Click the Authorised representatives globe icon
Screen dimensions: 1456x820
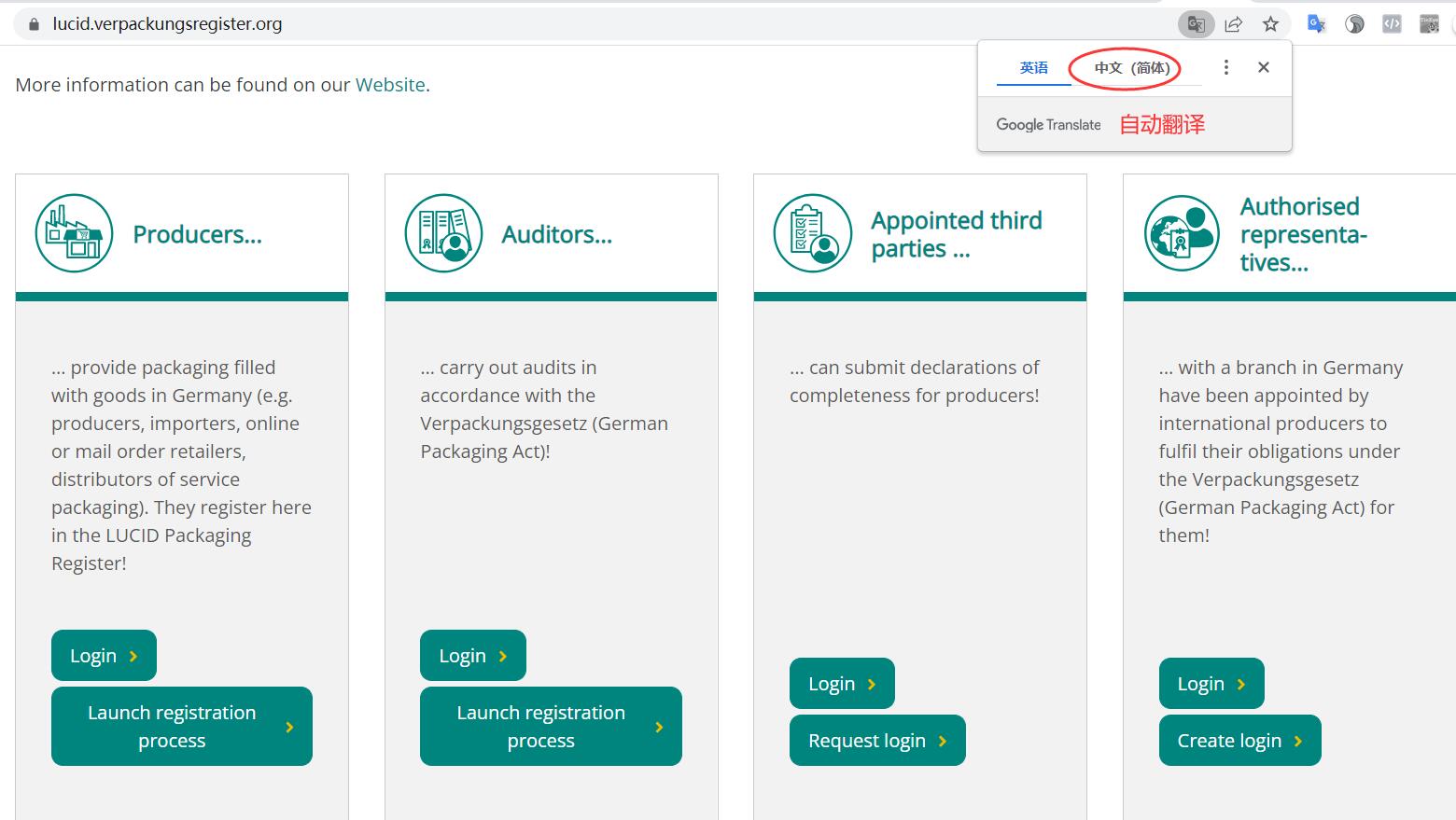[1182, 233]
